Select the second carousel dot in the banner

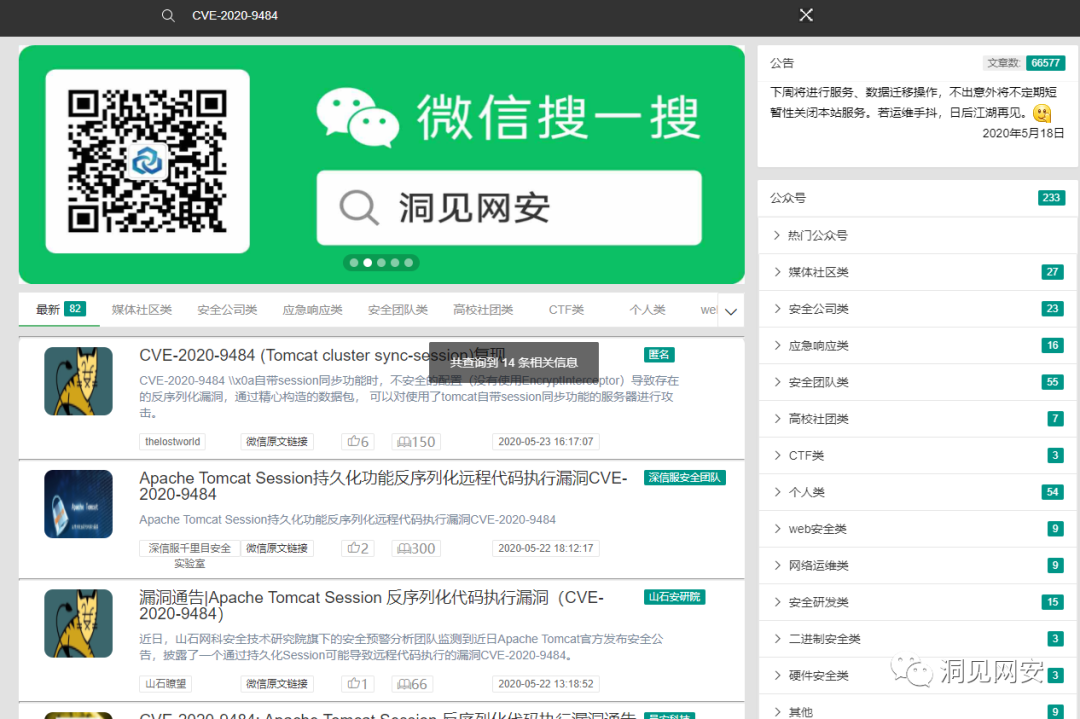pos(368,262)
